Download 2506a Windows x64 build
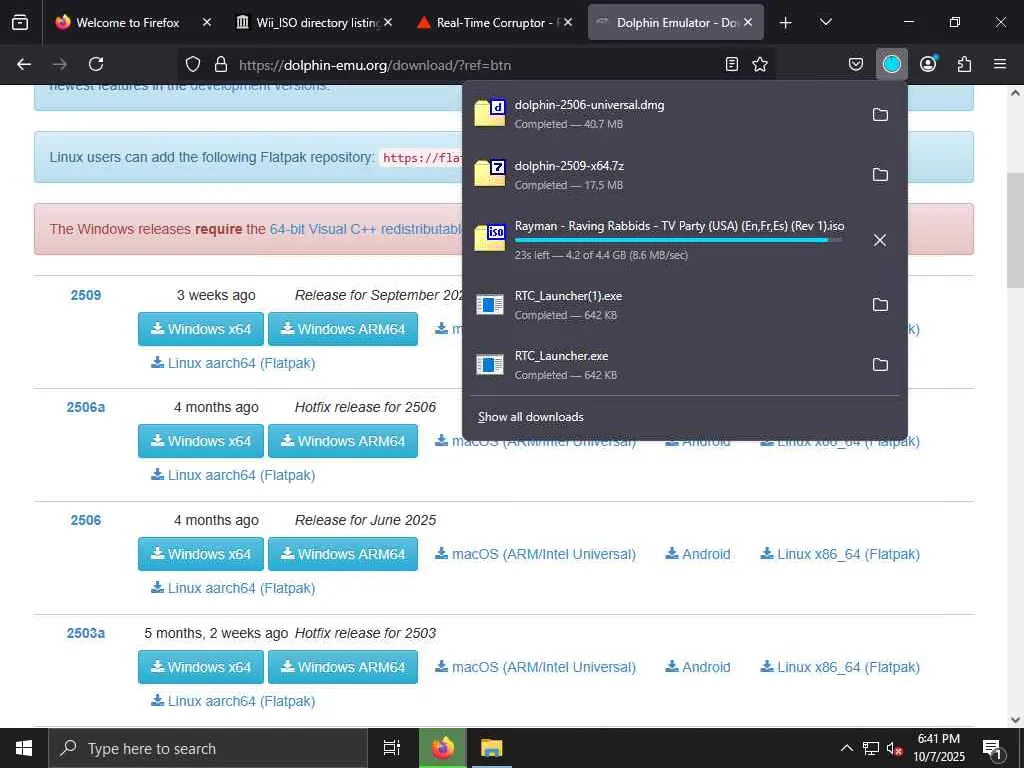Image resolution: width=1024 pixels, height=768 pixels. point(200,441)
